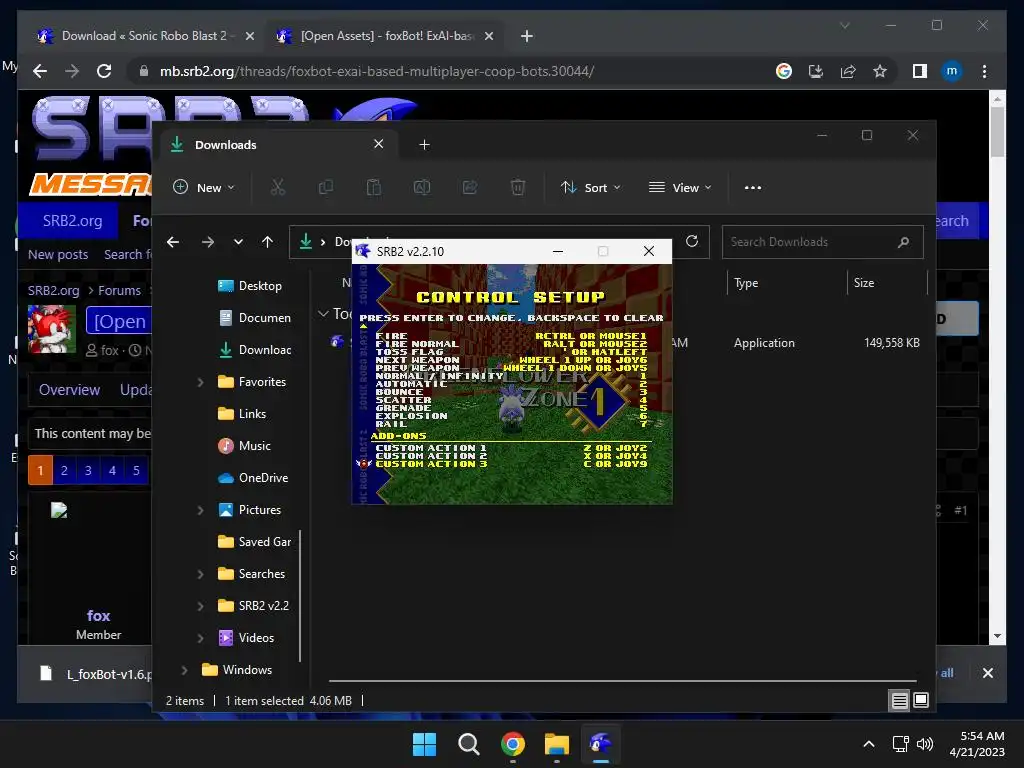Show hidden system tray icons

pos(869,744)
